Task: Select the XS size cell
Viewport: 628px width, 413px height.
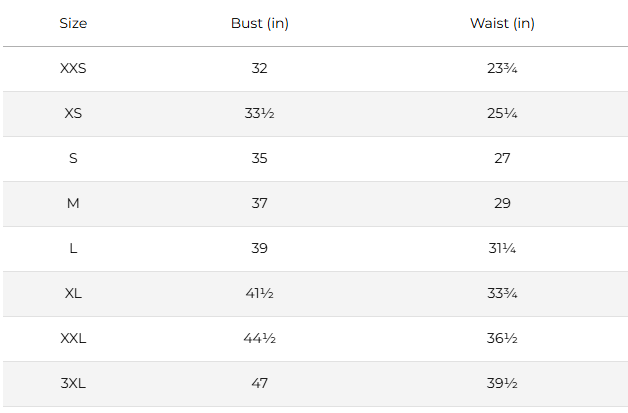Action: point(73,113)
